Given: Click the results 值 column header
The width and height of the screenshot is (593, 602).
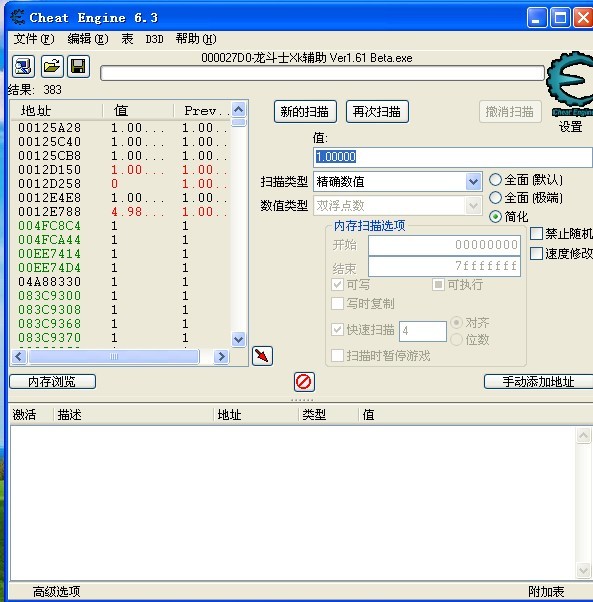Looking at the screenshot, I should coord(138,111).
